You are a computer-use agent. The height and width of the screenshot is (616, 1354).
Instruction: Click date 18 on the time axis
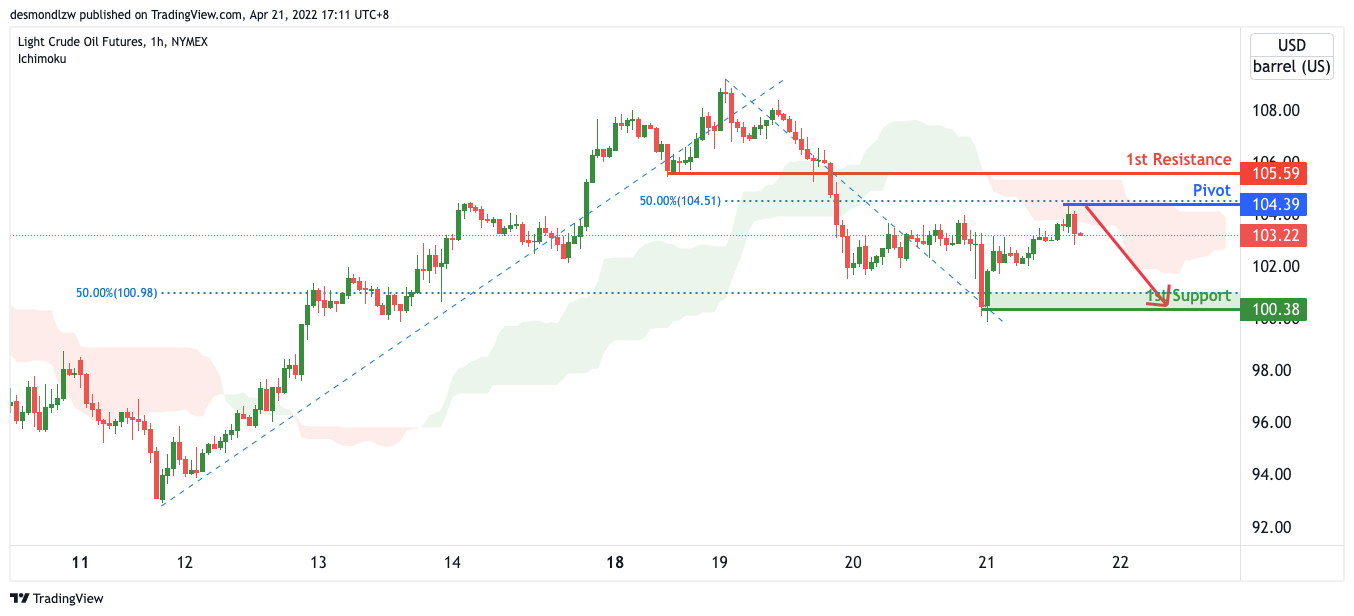615,562
